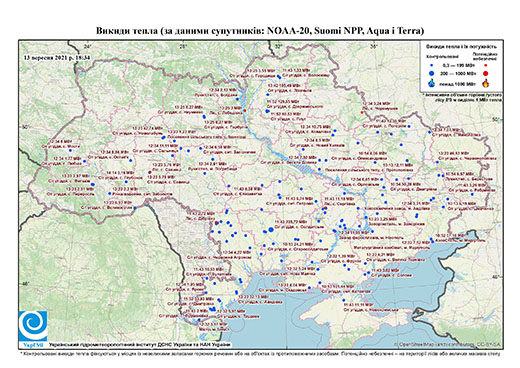The width and height of the screenshot is (520, 368).
Task: Click the red marker near Dibrivka label
Action: (216, 222)
